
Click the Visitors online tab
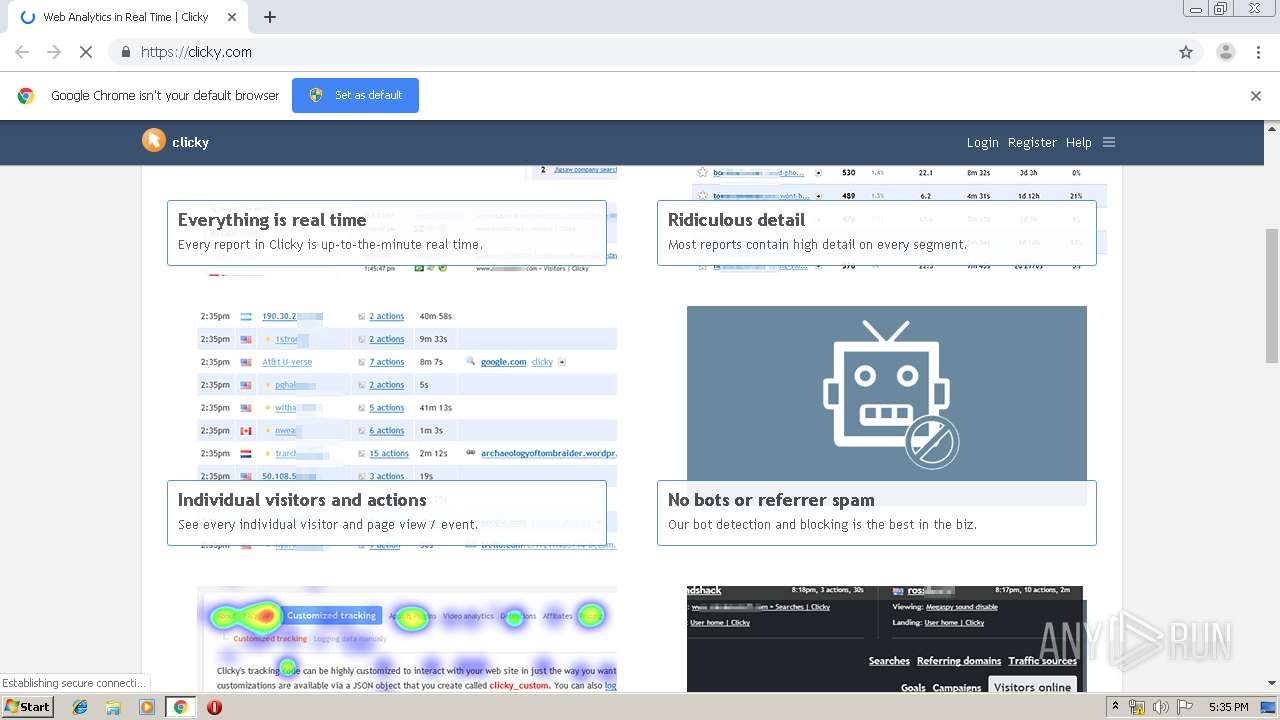pyautogui.click(x=1032, y=686)
